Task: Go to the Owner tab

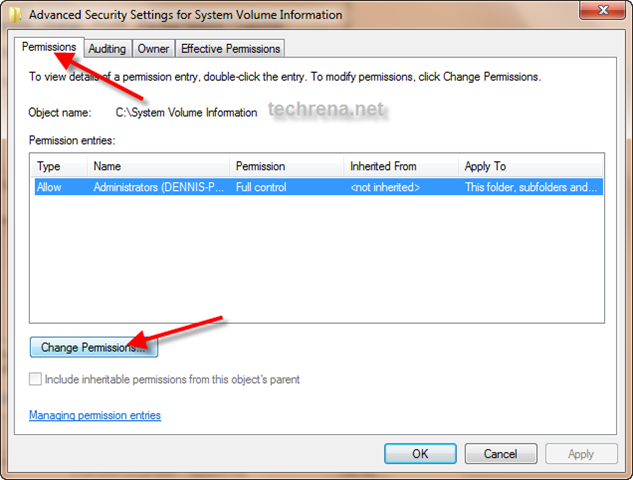Action: click(153, 48)
